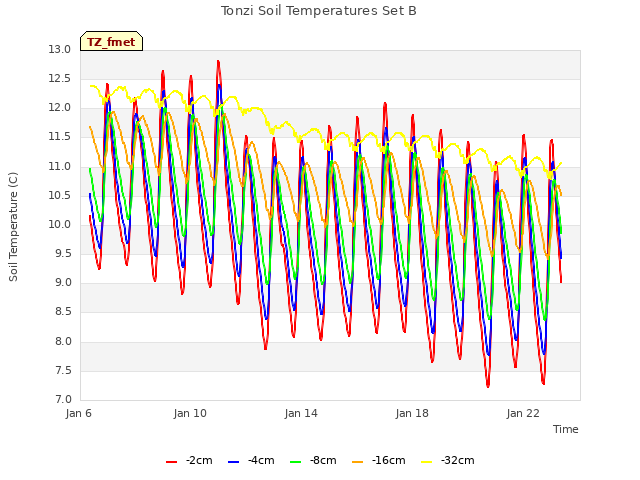The height and width of the screenshot is (480, 640).
Task: Click the start of the yellow -32cm line
Action: (x=91, y=86)
